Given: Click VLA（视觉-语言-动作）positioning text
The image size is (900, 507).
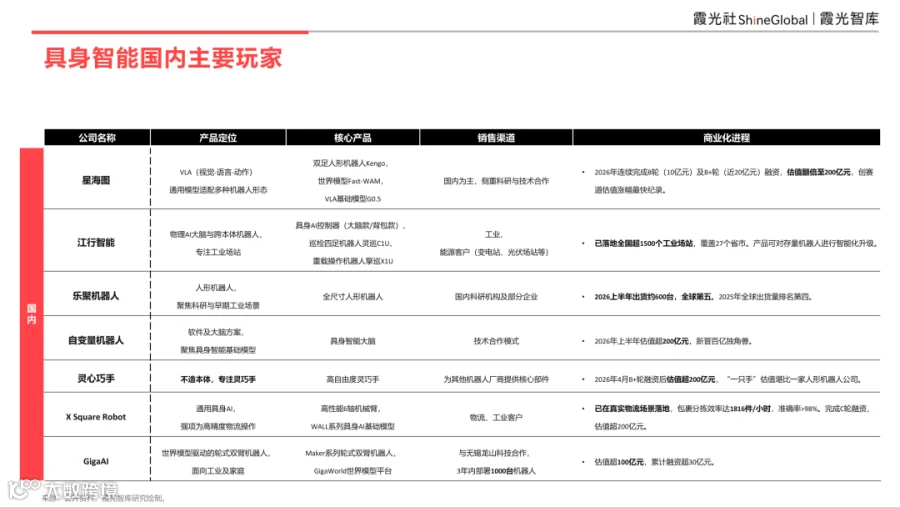Looking at the screenshot, I should (x=216, y=172).
